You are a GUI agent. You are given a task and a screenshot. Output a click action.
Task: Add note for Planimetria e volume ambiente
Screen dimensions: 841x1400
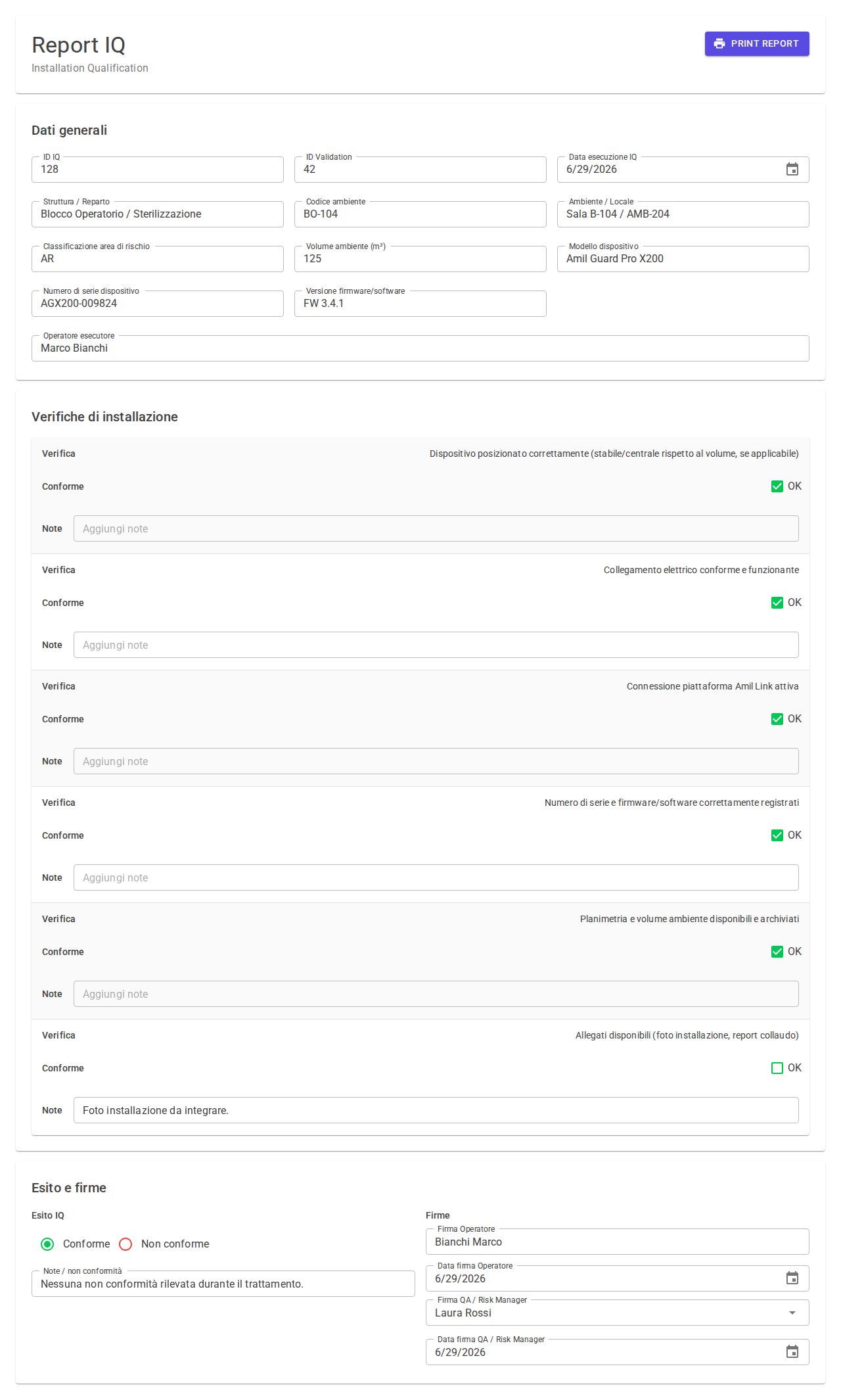[x=436, y=994]
